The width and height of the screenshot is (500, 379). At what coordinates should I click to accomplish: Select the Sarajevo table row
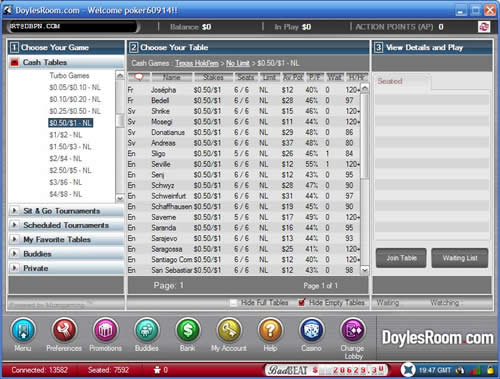(244, 238)
